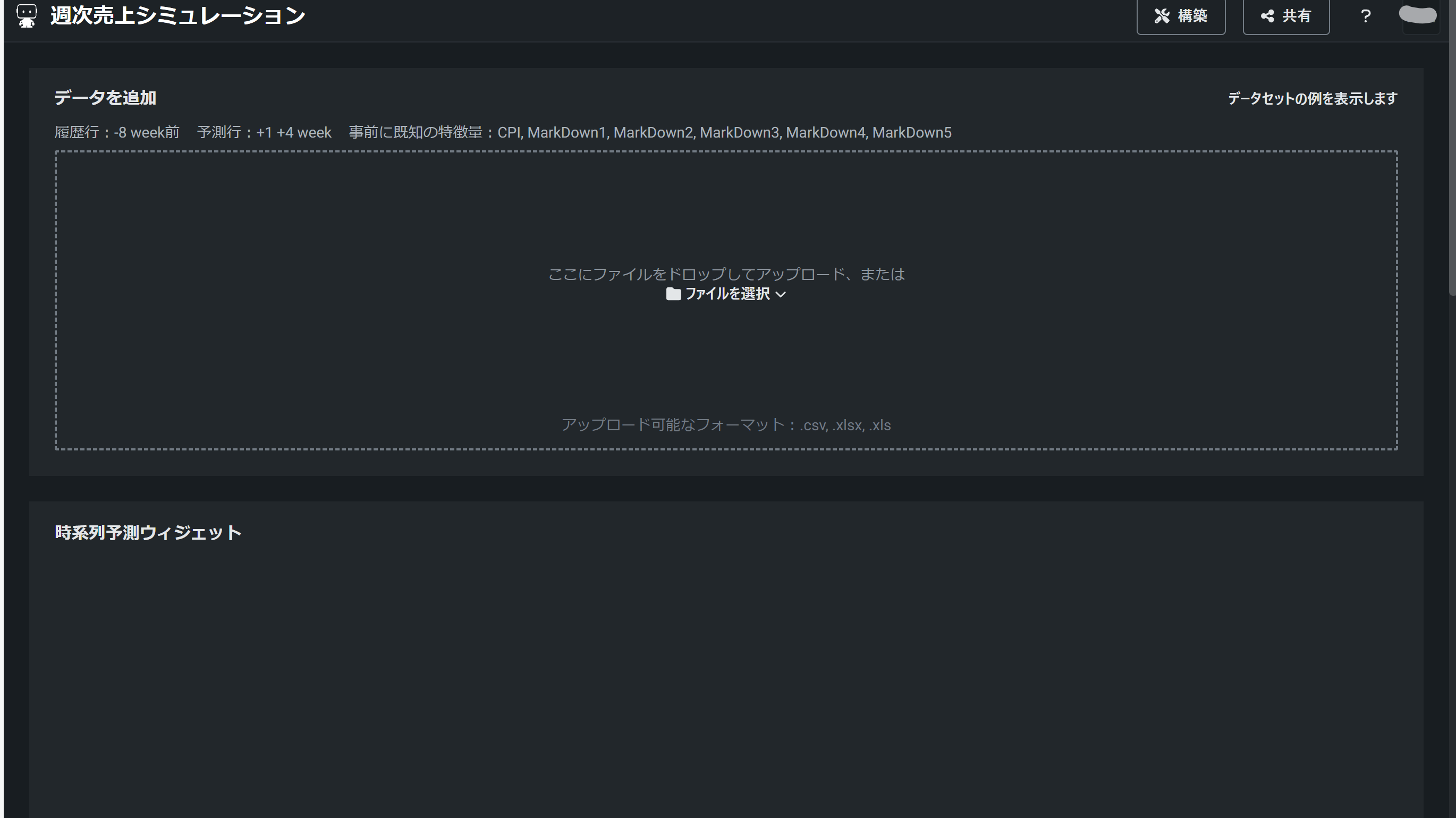Open help via the question mark icon
The image size is (1456, 818).
(x=1366, y=16)
